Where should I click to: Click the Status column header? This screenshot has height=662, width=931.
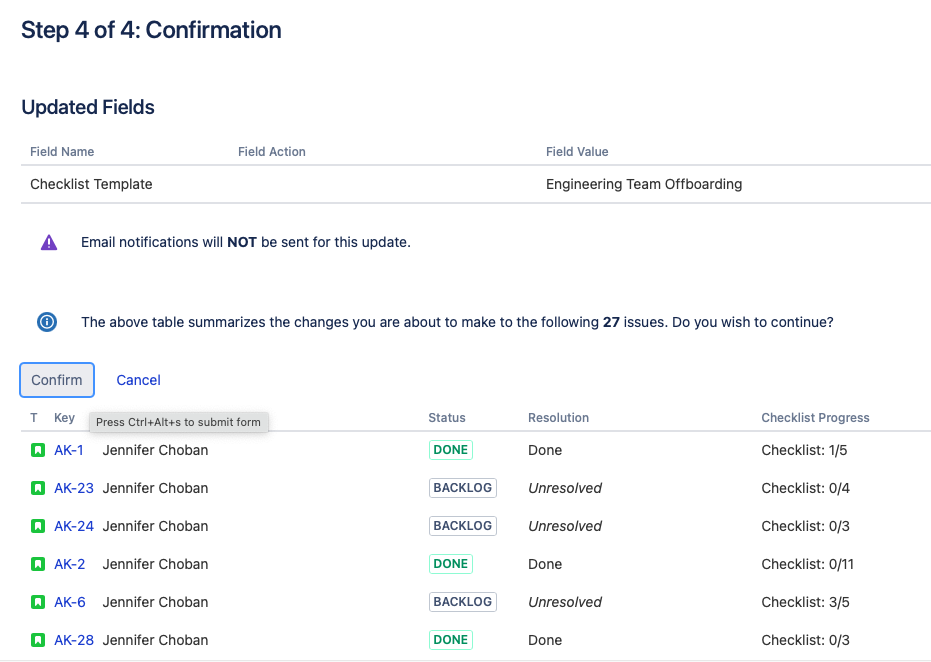tap(447, 418)
